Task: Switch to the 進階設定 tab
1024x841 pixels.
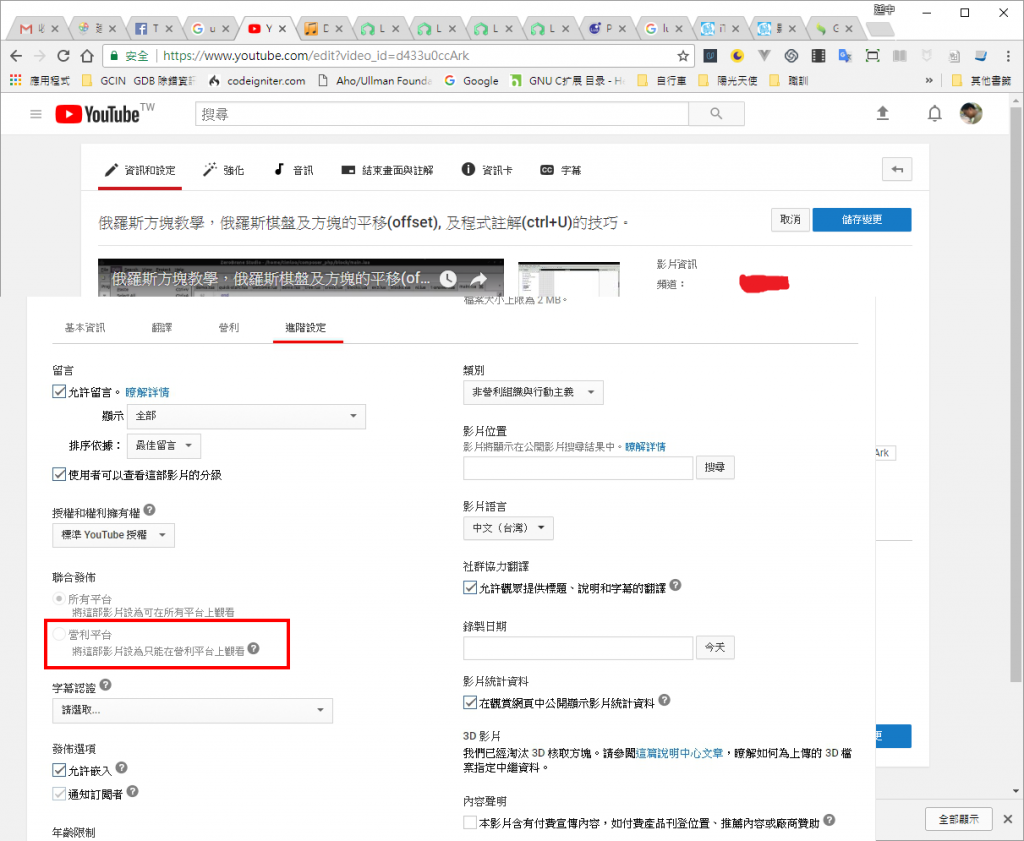Action: pos(306,327)
